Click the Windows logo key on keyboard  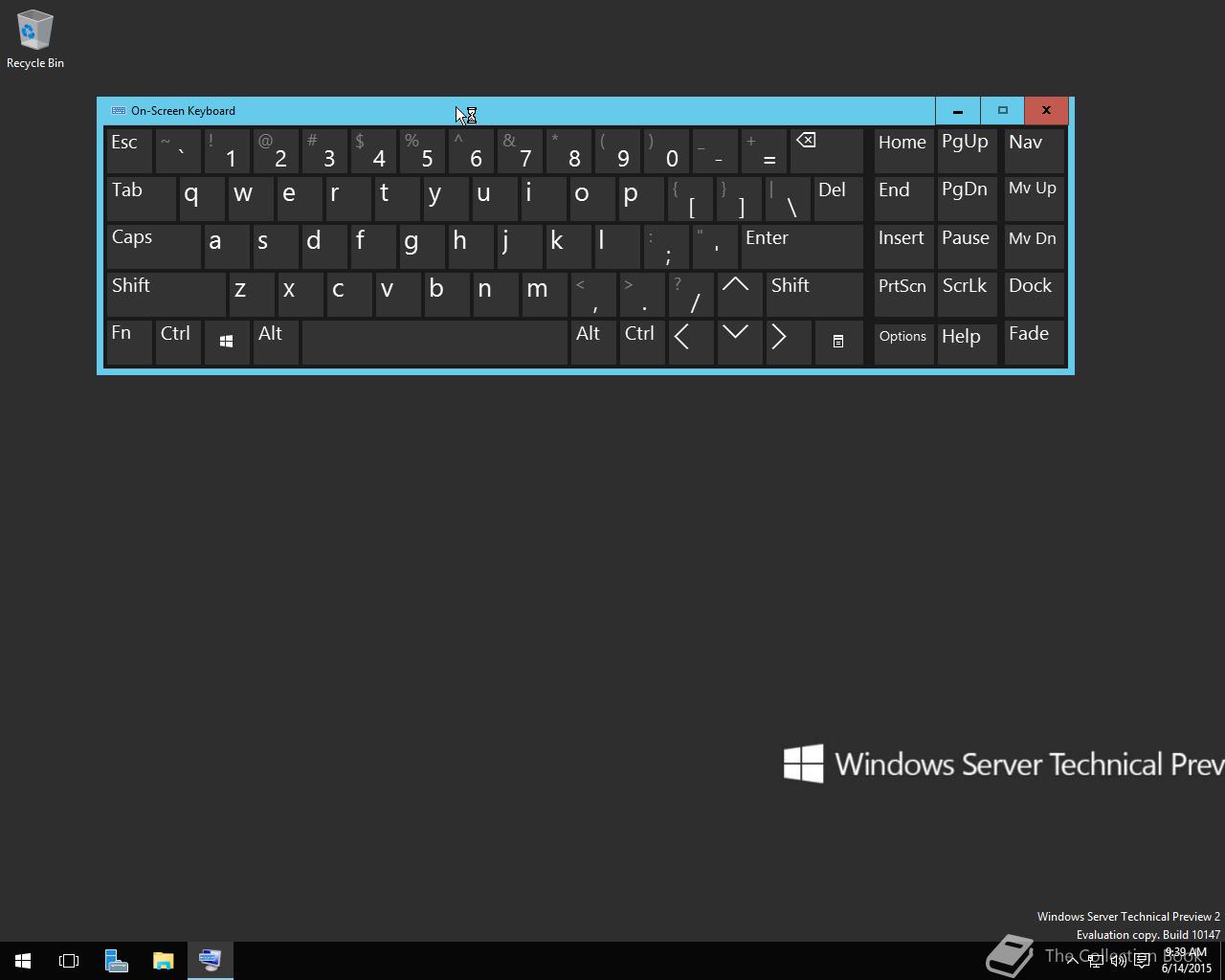coord(227,343)
